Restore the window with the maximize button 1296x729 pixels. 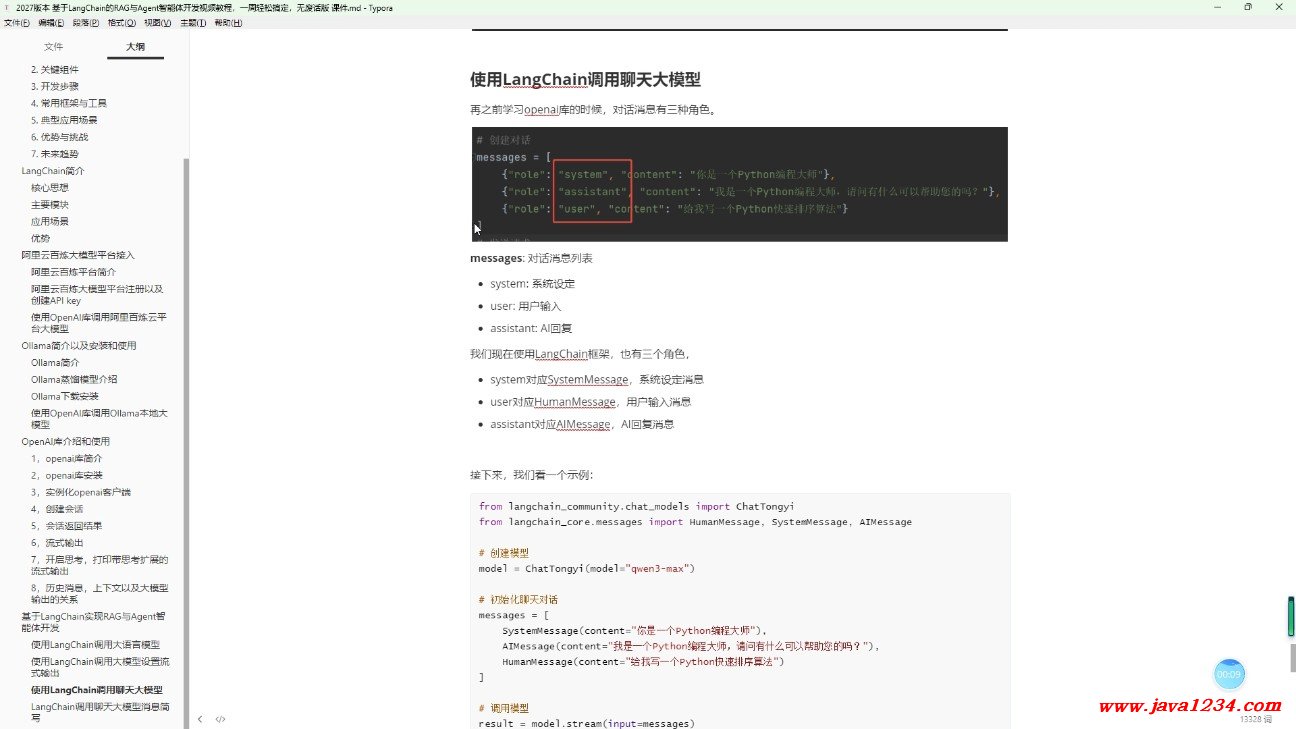point(1247,7)
